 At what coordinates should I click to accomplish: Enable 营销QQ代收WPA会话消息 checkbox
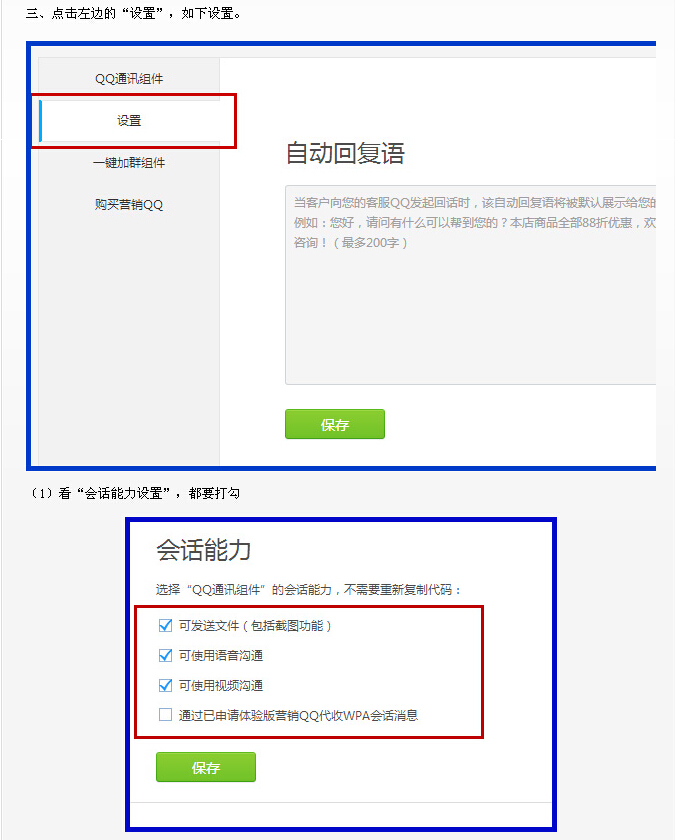pos(166,715)
